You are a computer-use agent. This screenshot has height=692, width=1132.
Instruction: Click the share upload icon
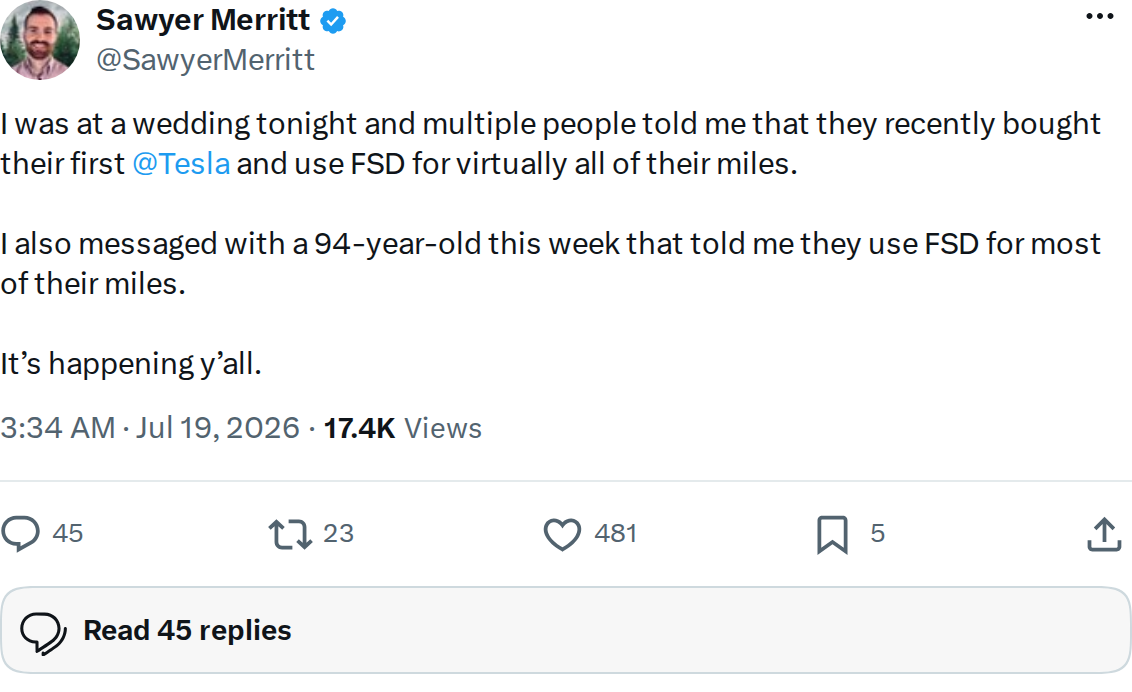click(x=1104, y=535)
